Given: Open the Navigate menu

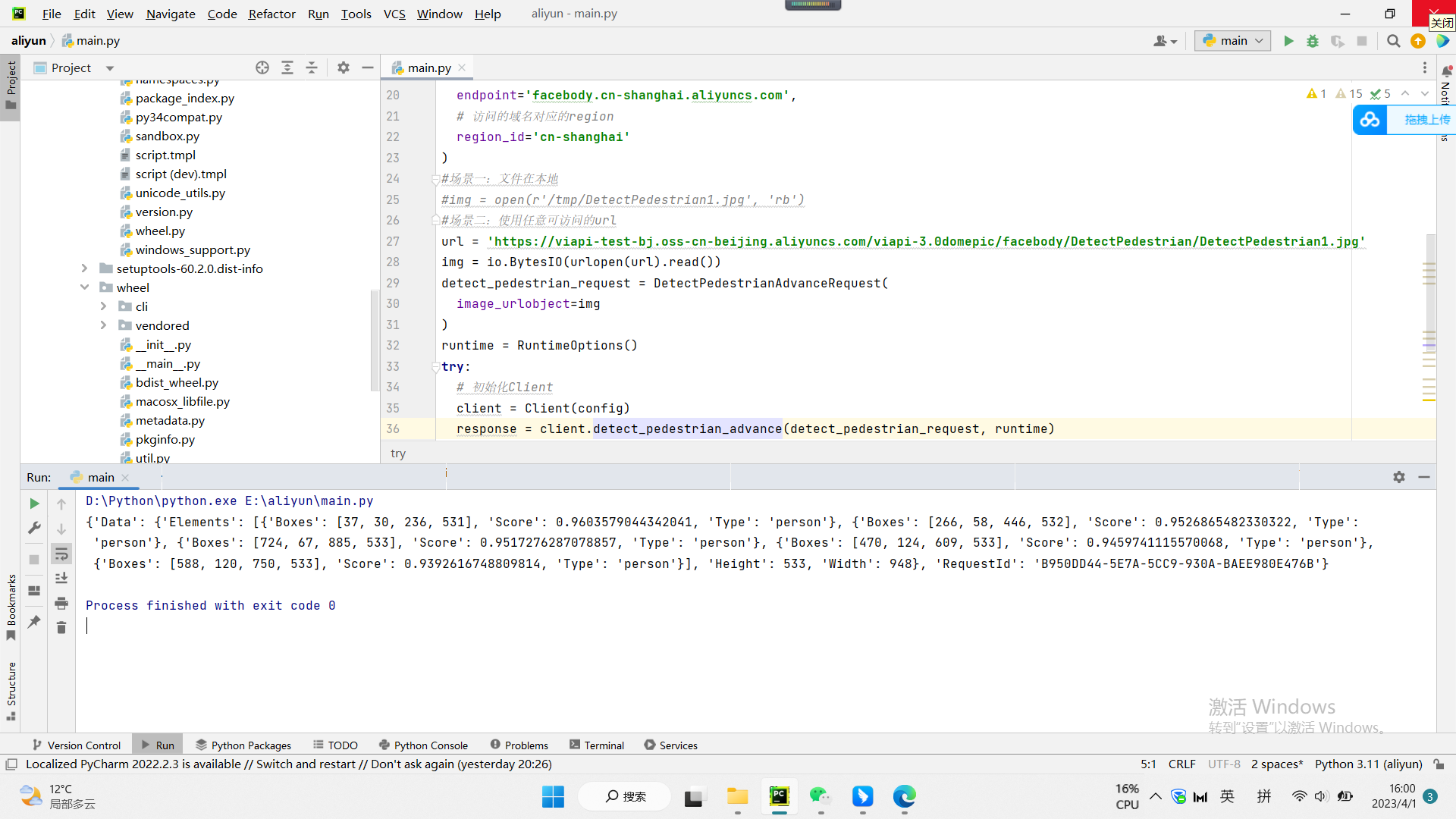Looking at the screenshot, I should coord(171,14).
